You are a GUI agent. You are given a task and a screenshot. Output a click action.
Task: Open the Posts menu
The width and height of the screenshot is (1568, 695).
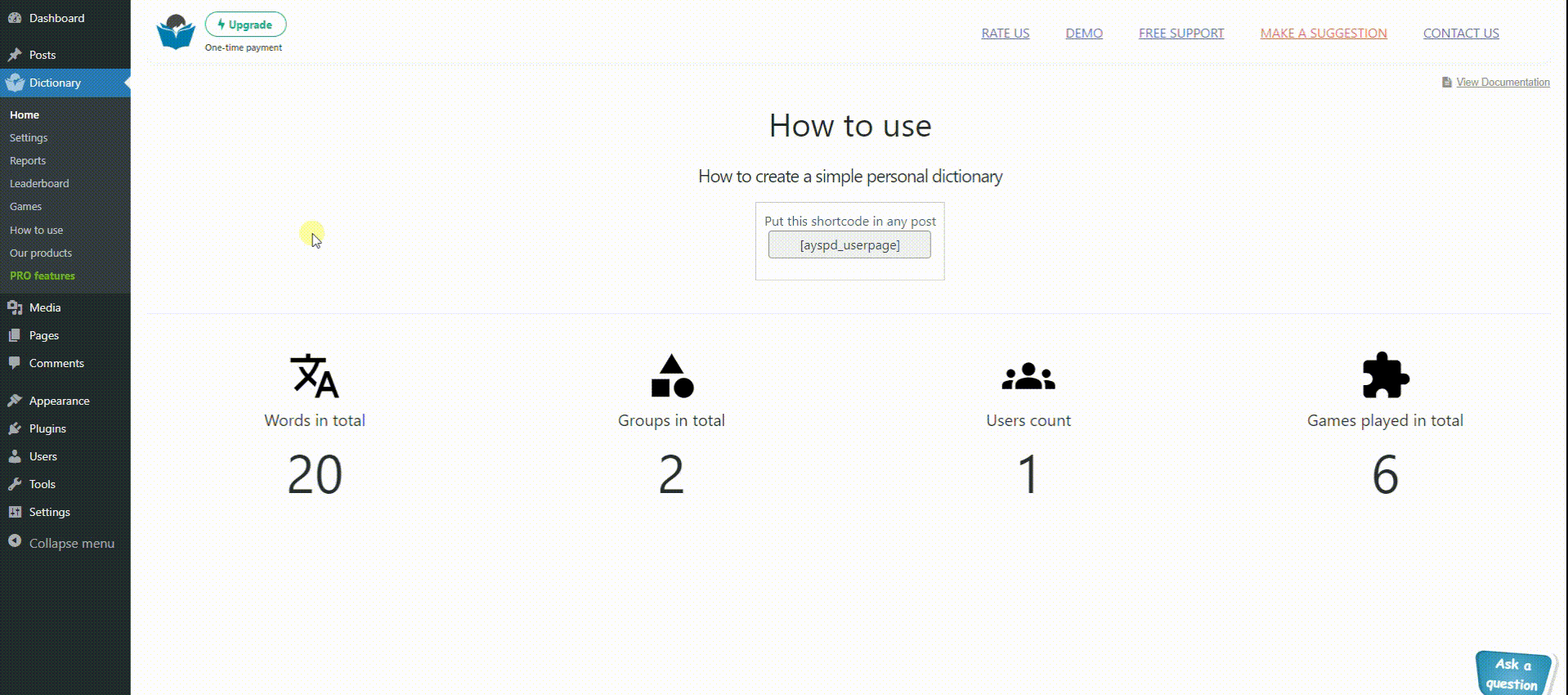[x=65, y=55]
